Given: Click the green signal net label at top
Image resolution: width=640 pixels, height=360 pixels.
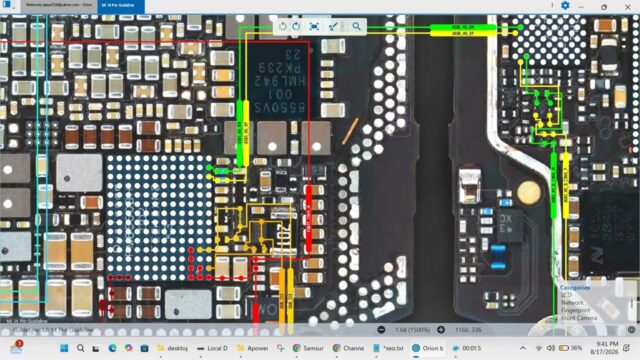Looking at the screenshot, I should [x=462, y=27].
